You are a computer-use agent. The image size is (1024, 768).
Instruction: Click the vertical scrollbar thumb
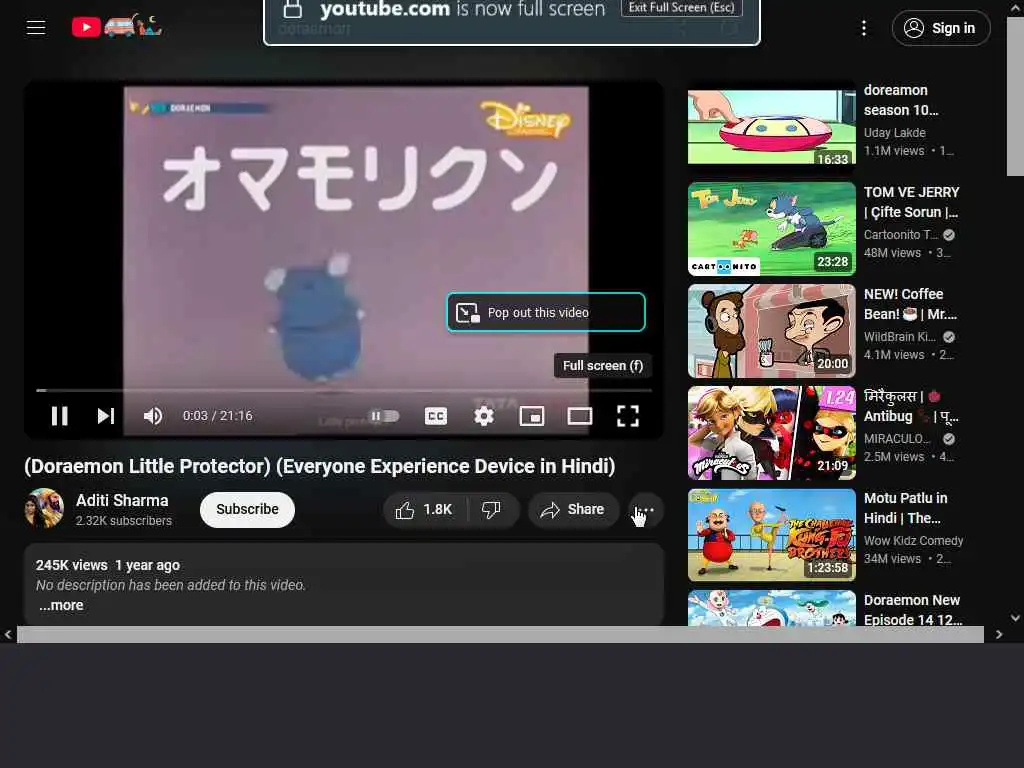1015,98
